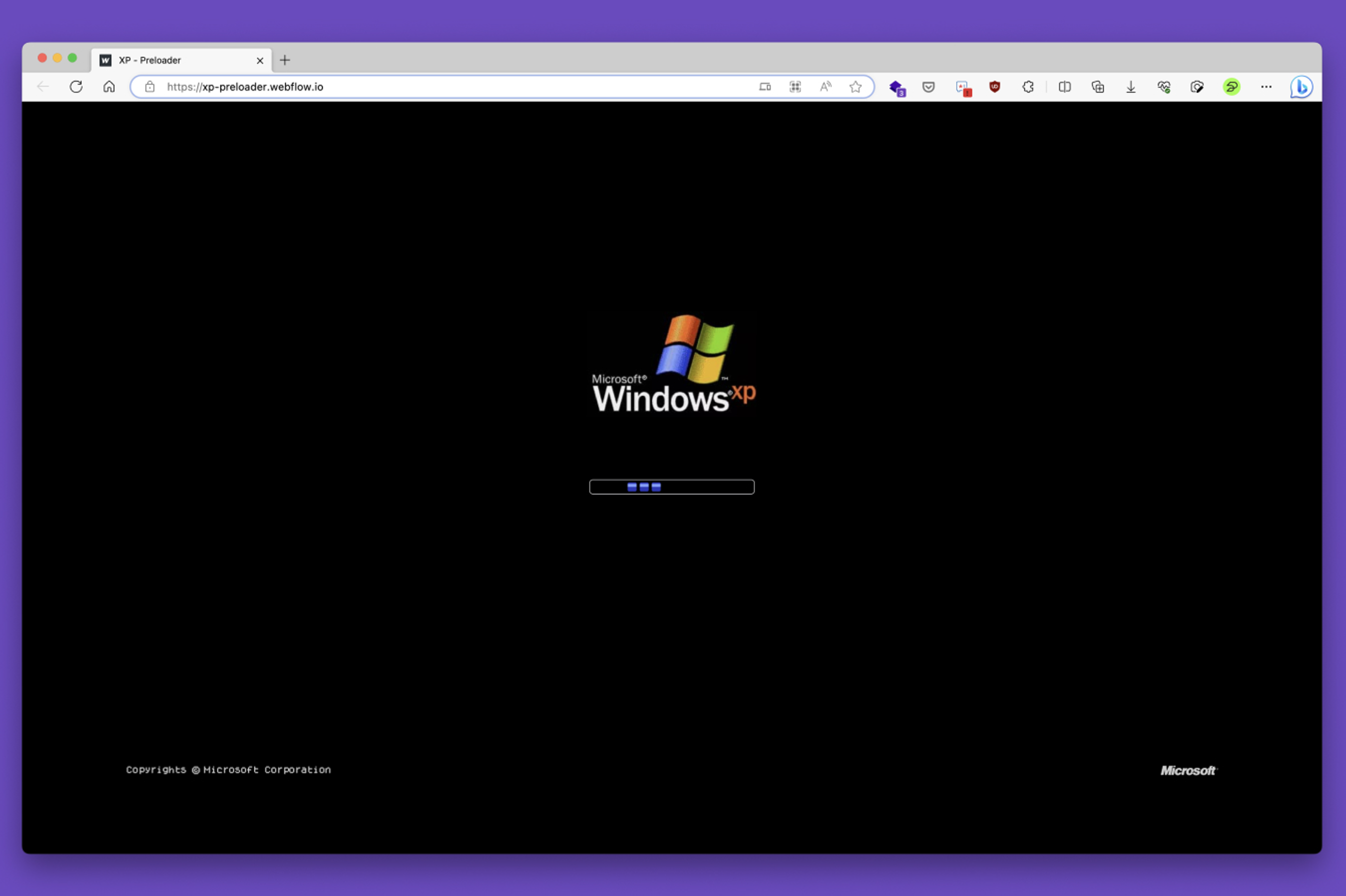Open Bing Copilot in the sidebar
This screenshot has width=1346, height=896.
tap(1302, 86)
